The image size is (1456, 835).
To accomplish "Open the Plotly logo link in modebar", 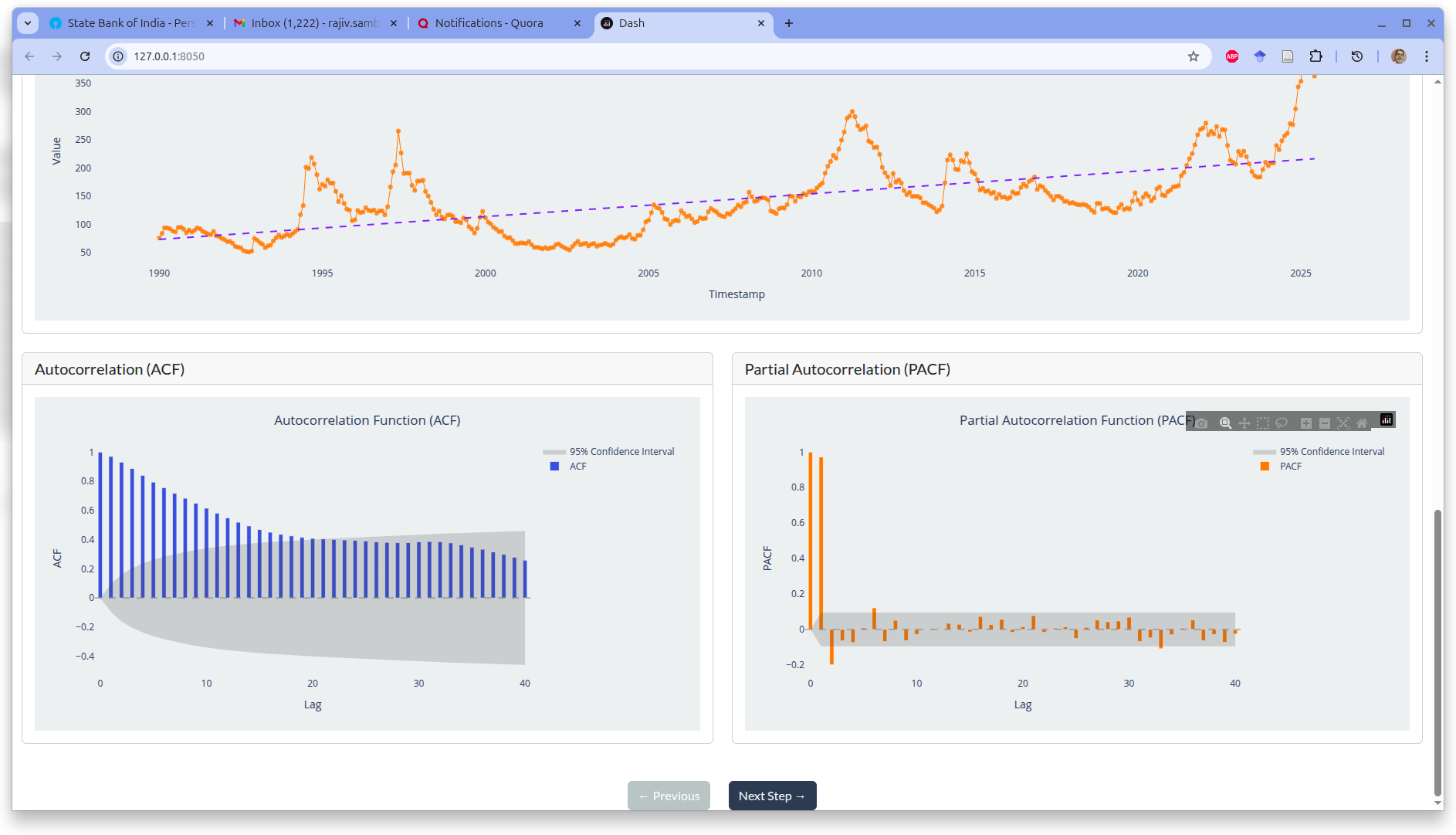I will click(1387, 419).
